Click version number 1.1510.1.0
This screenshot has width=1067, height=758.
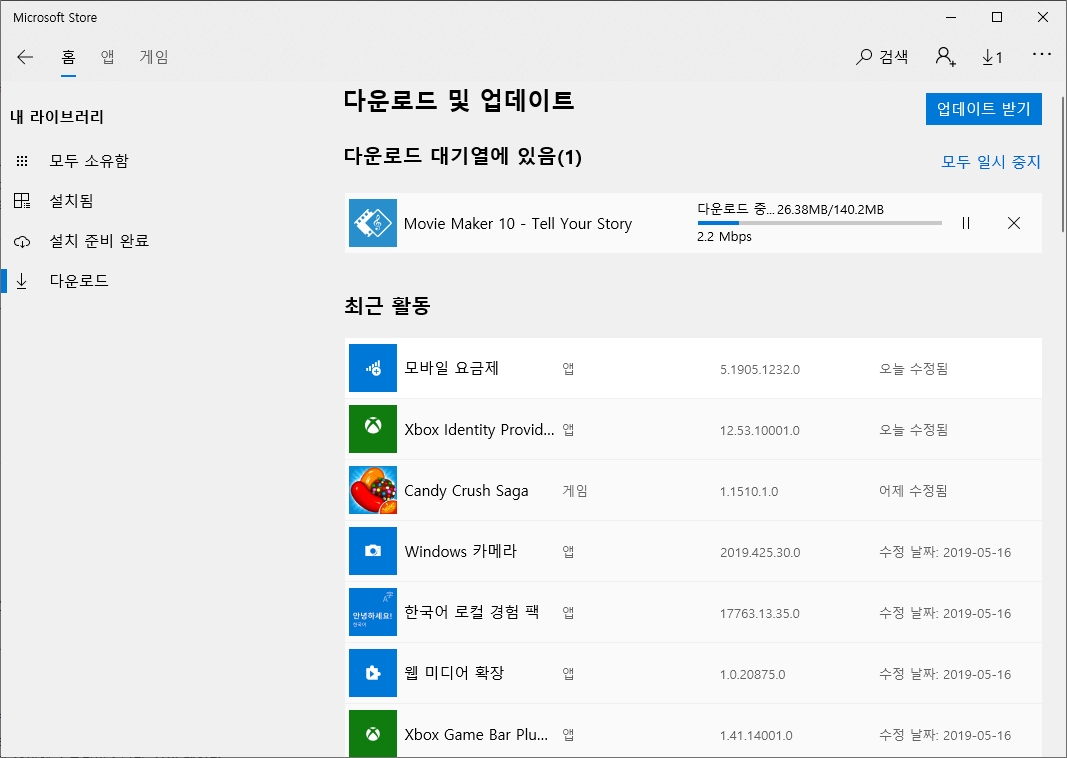click(749, 491)
